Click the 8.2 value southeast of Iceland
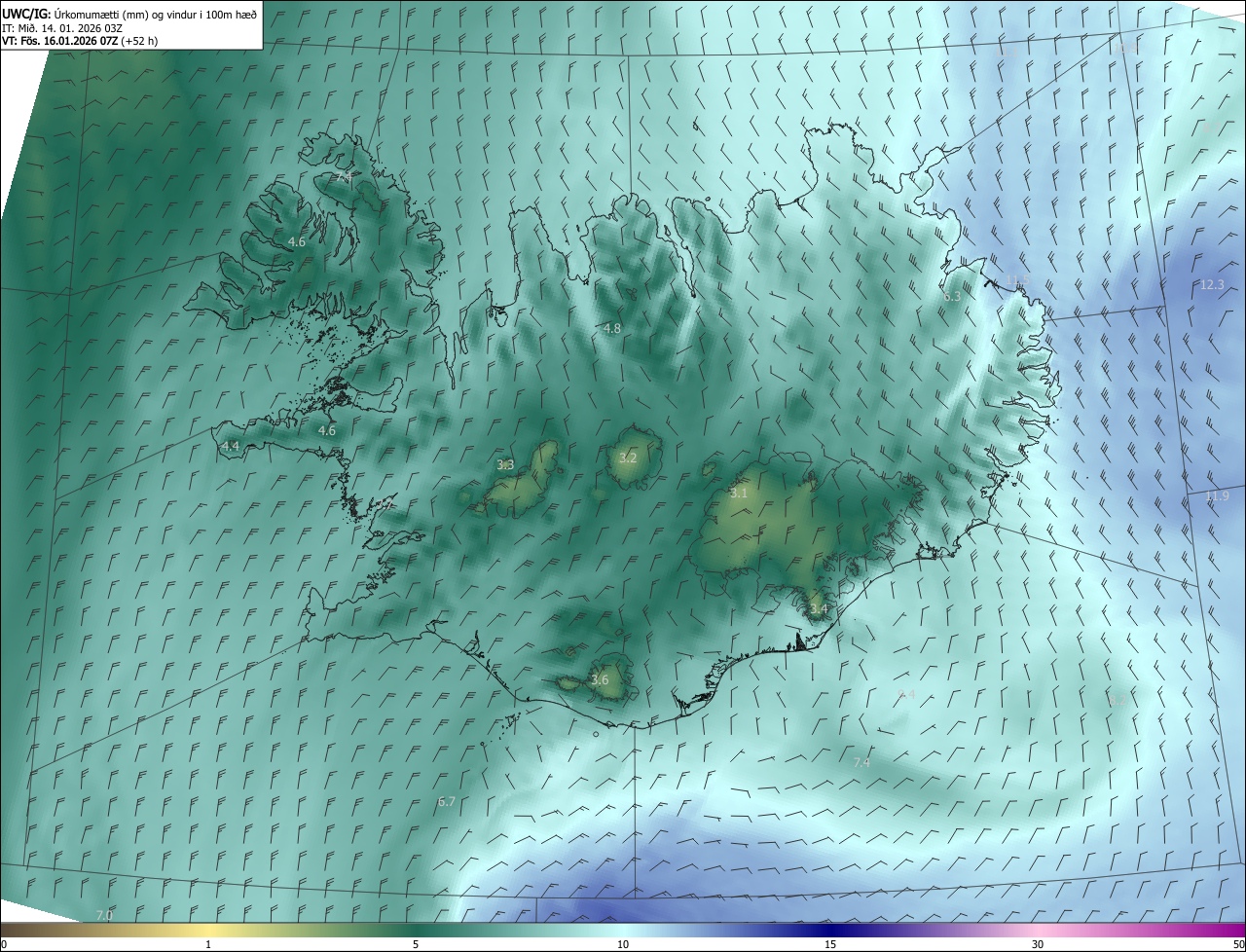The width and height of the screenshot is (1246, 952). click(x=1118, y=699)
